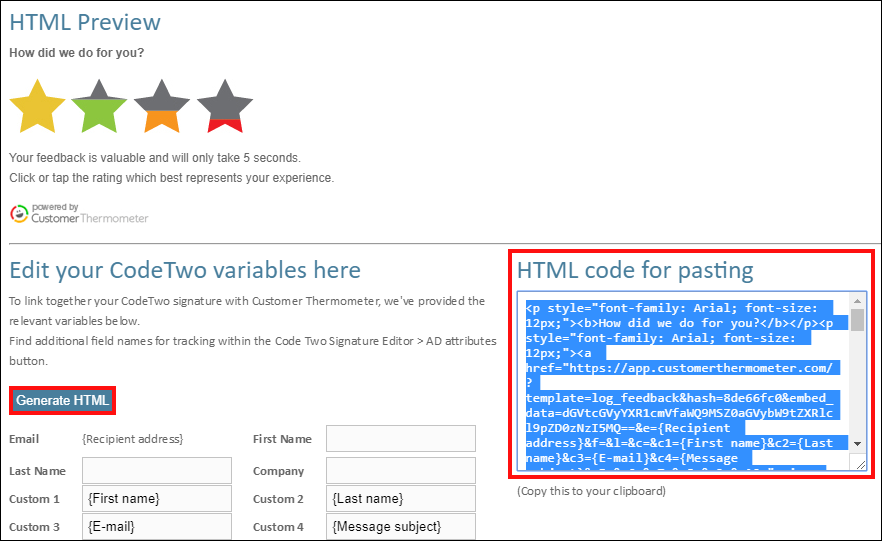This screenshot has width=882, height=541.
Task: Click the Custom 4 field with {Message subject}
Action: point(400,527)
